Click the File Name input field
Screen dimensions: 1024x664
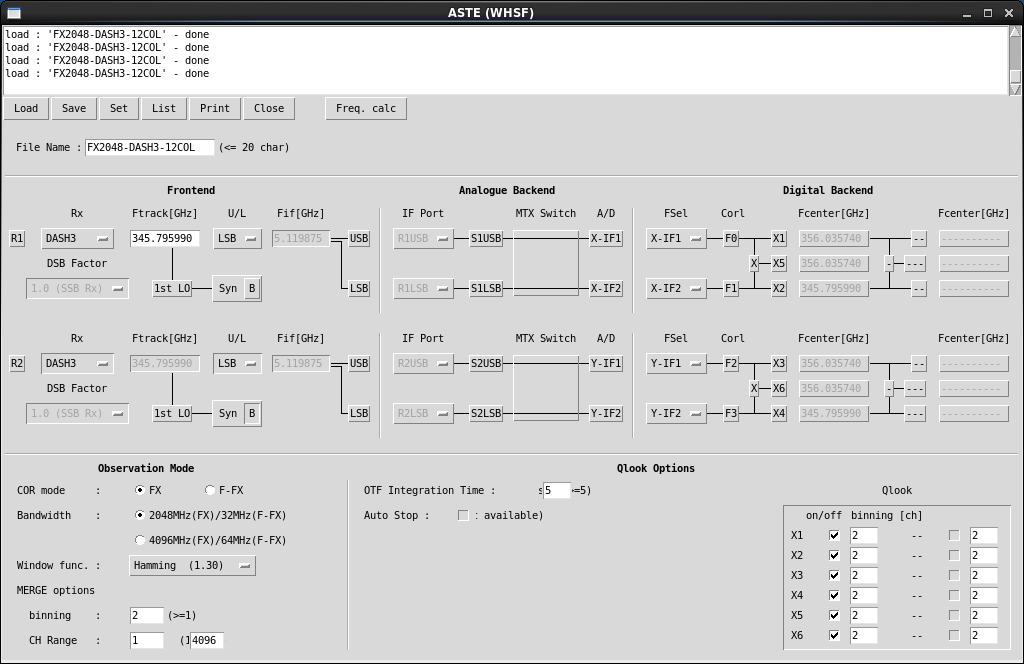(x=150, y=148)
